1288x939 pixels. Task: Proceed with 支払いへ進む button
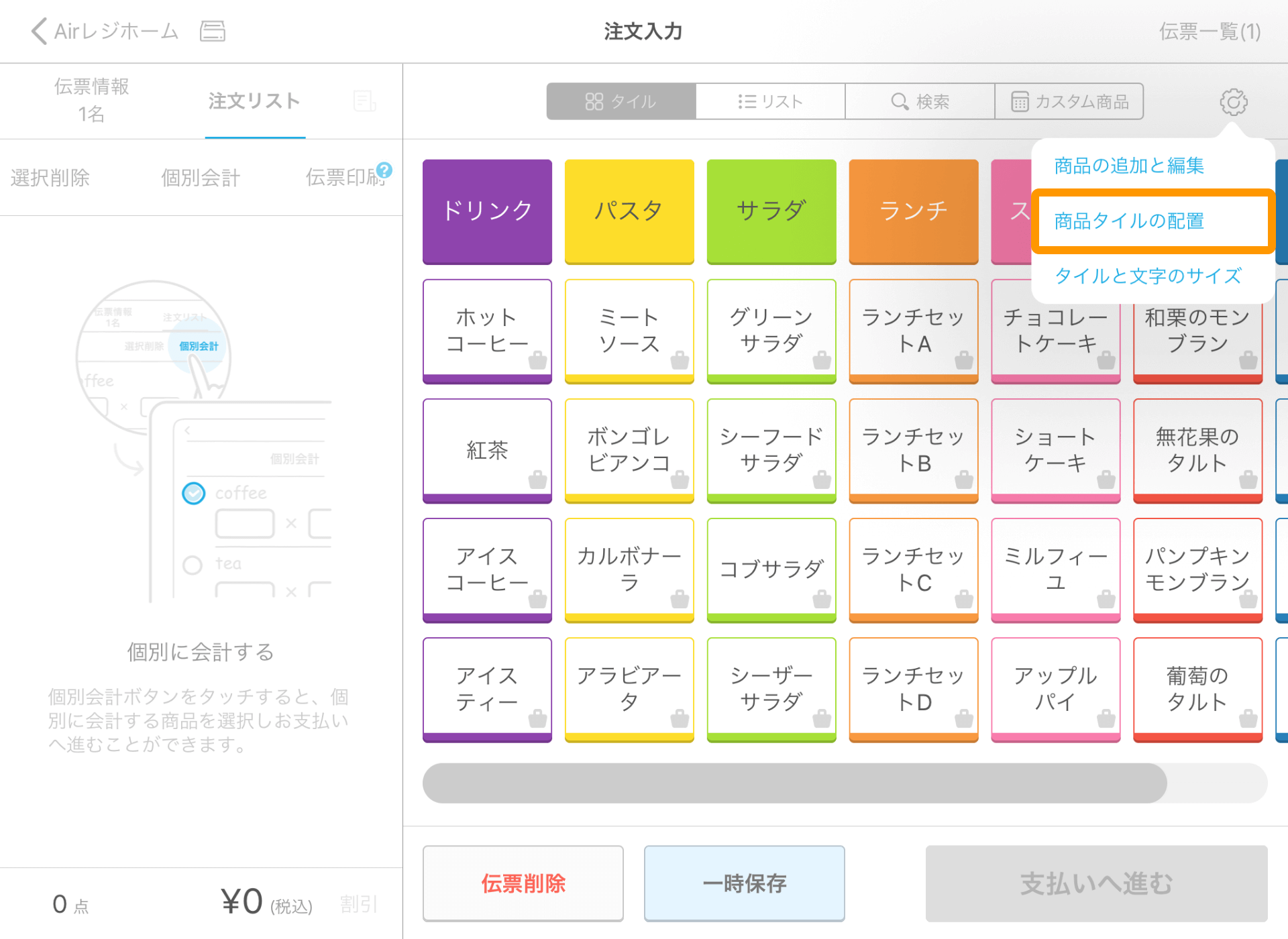(x=1097, y=883)
